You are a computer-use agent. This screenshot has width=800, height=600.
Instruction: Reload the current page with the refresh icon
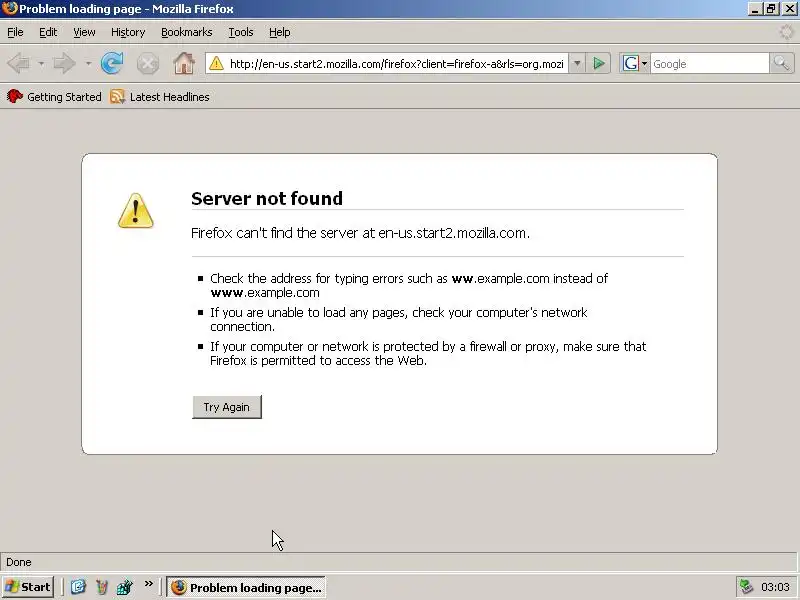(112, 64)
